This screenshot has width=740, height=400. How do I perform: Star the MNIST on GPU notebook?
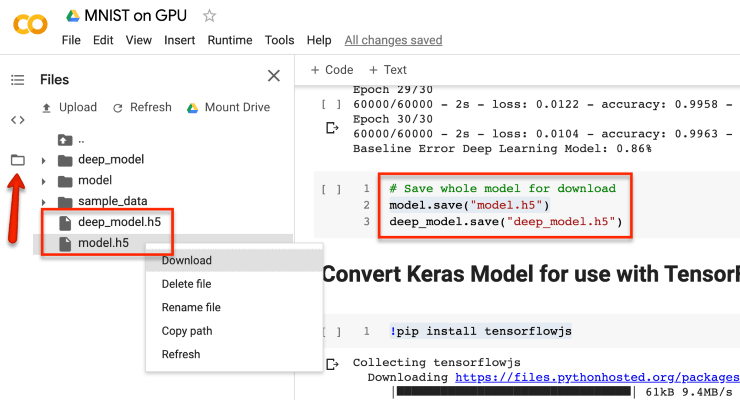[x=209, y=16]
